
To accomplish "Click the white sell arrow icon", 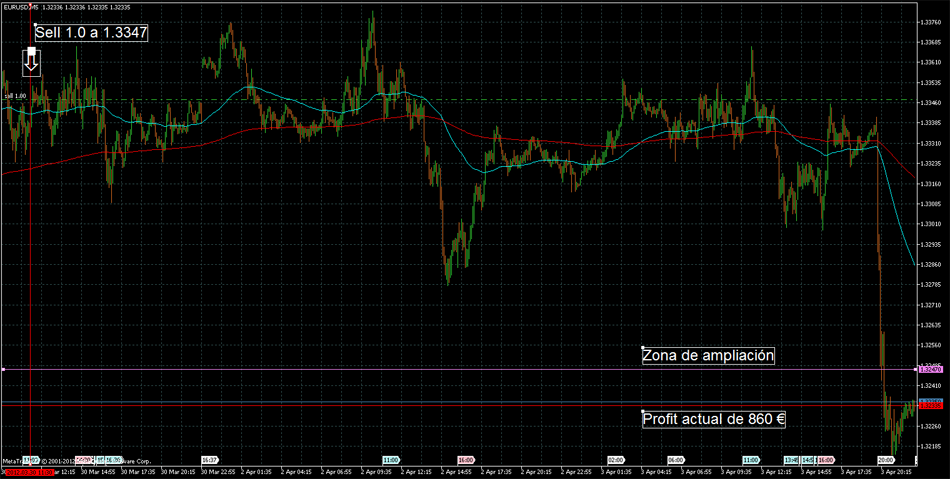I will [x=31, y=60].
